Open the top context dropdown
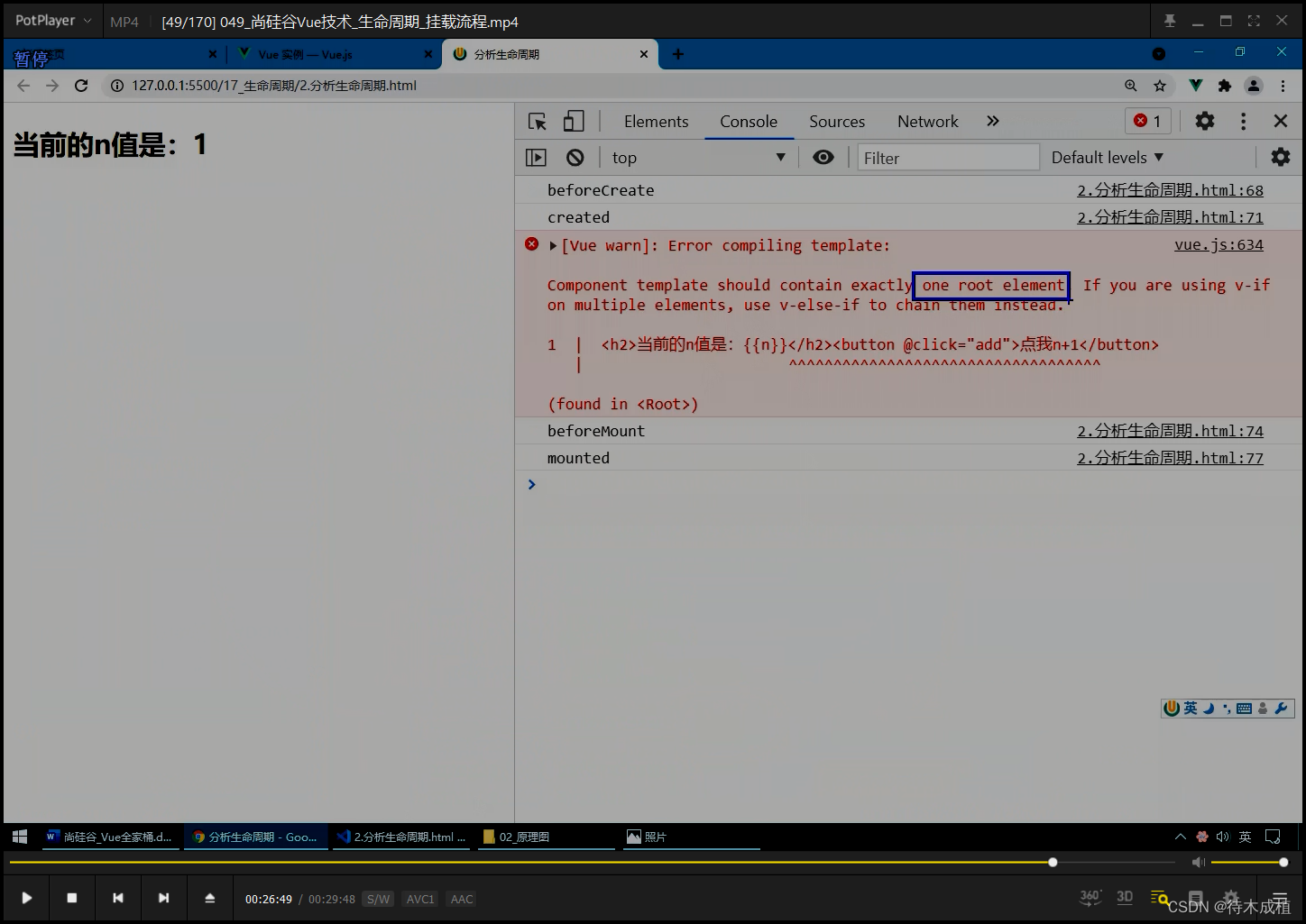This screenshot has height=924, width=1306. (x=698, y=158)
